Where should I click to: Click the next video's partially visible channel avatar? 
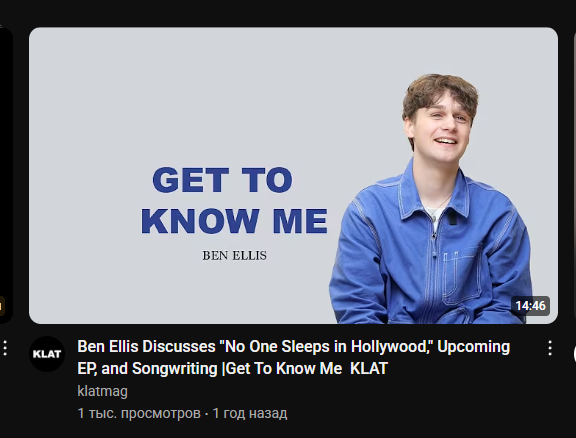574,354
